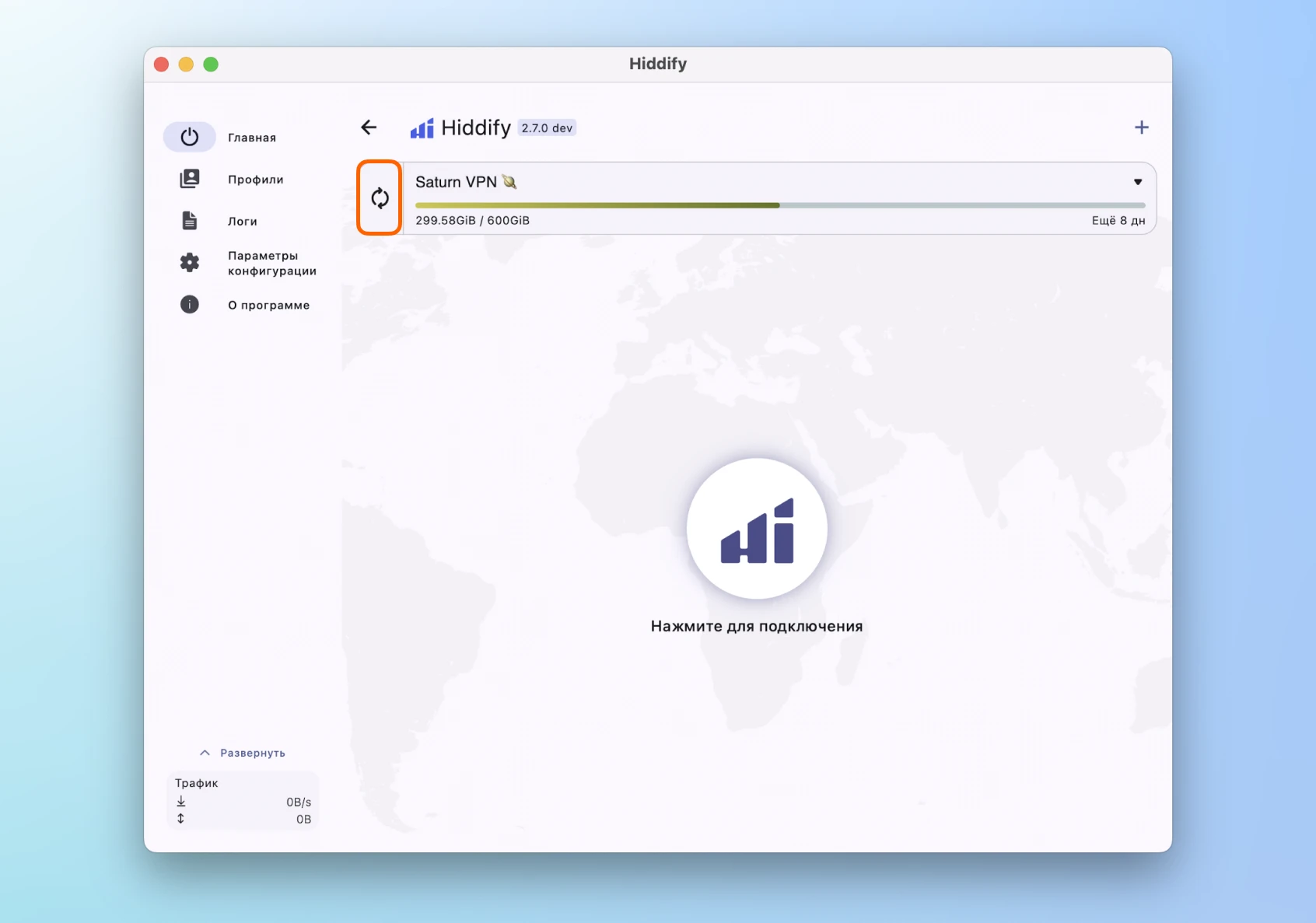The width and height of the screenshot is (1316, 923).
Task: Click the back arrow icon
Action: point(369,128)
